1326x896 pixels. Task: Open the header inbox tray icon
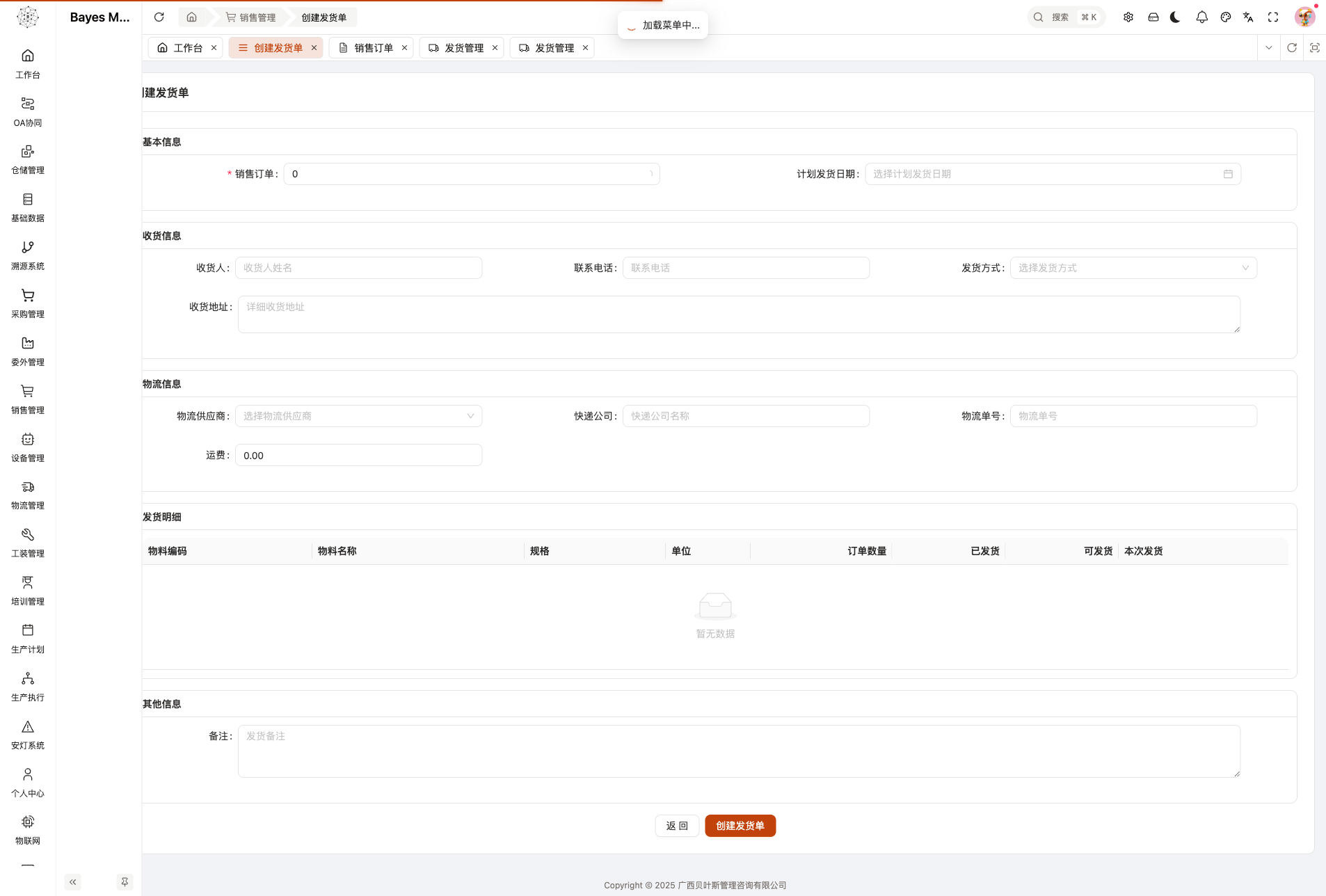1153,17
